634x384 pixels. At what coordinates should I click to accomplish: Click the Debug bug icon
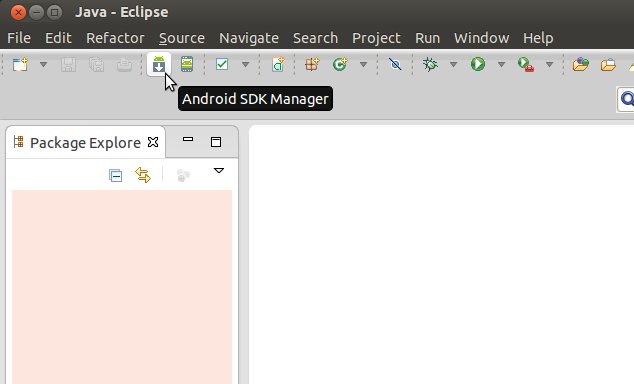pos(430,64)
